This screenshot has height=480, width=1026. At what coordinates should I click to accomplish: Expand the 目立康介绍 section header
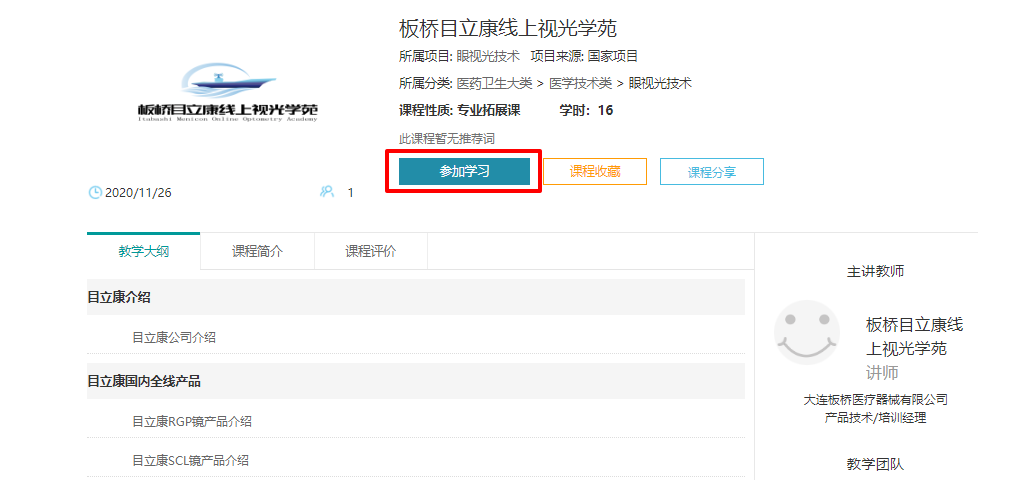119,297
